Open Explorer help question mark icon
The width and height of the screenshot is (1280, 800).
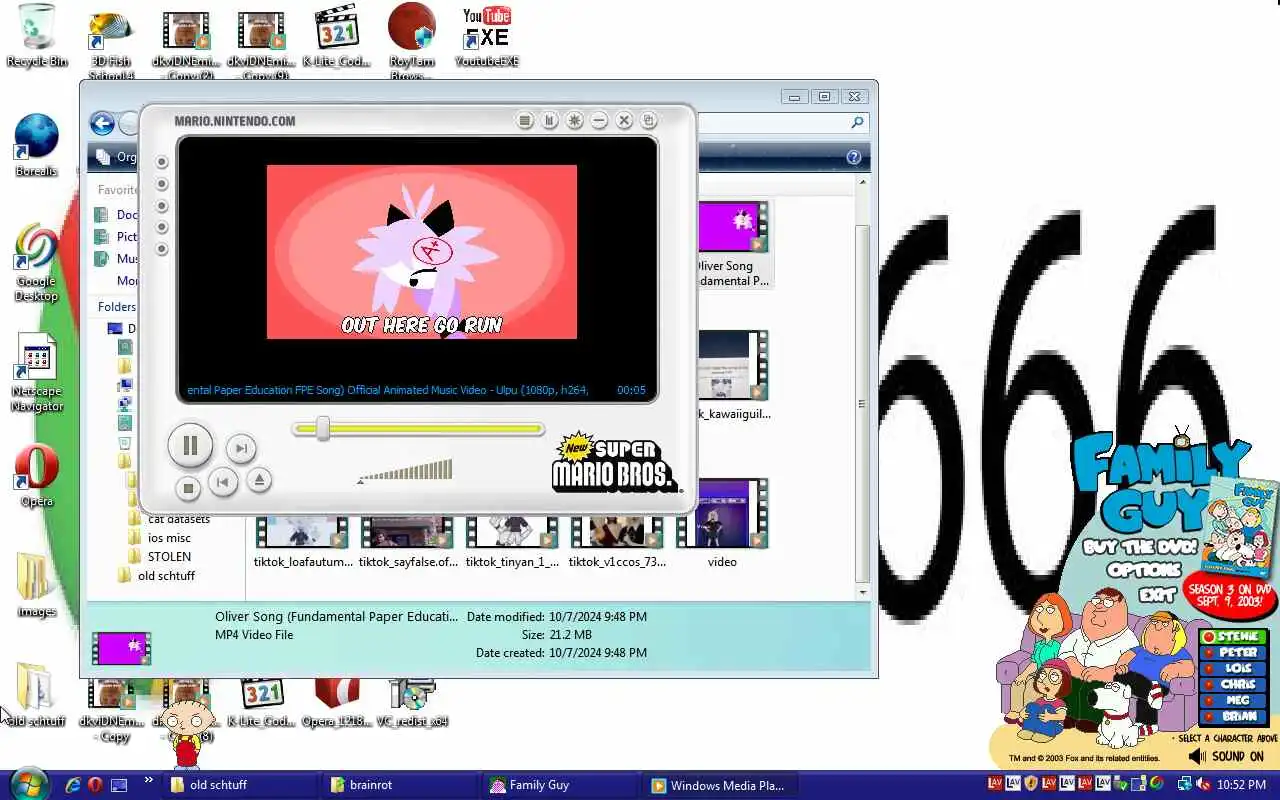pos(854,157)
